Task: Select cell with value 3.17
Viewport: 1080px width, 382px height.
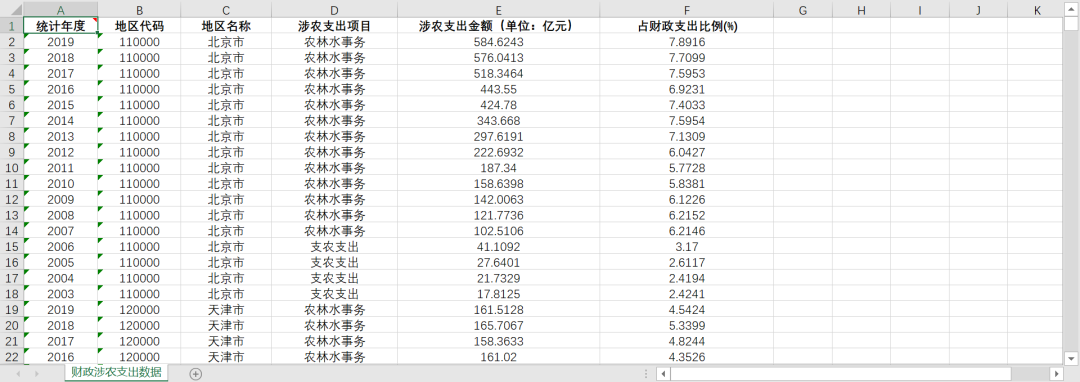Action: (x=687, y=246)
